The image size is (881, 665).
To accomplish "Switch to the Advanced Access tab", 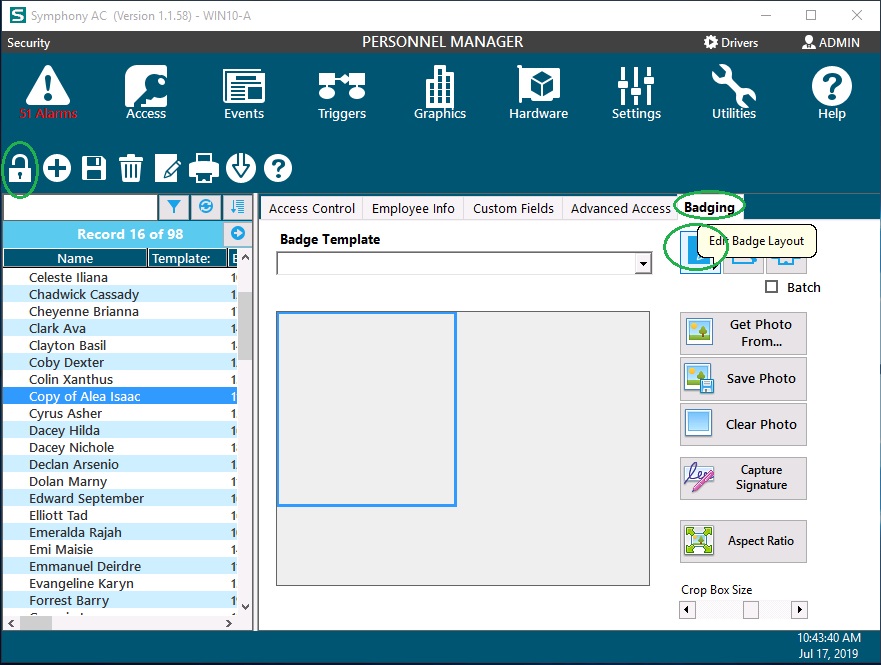I will (x=620, y=208).
